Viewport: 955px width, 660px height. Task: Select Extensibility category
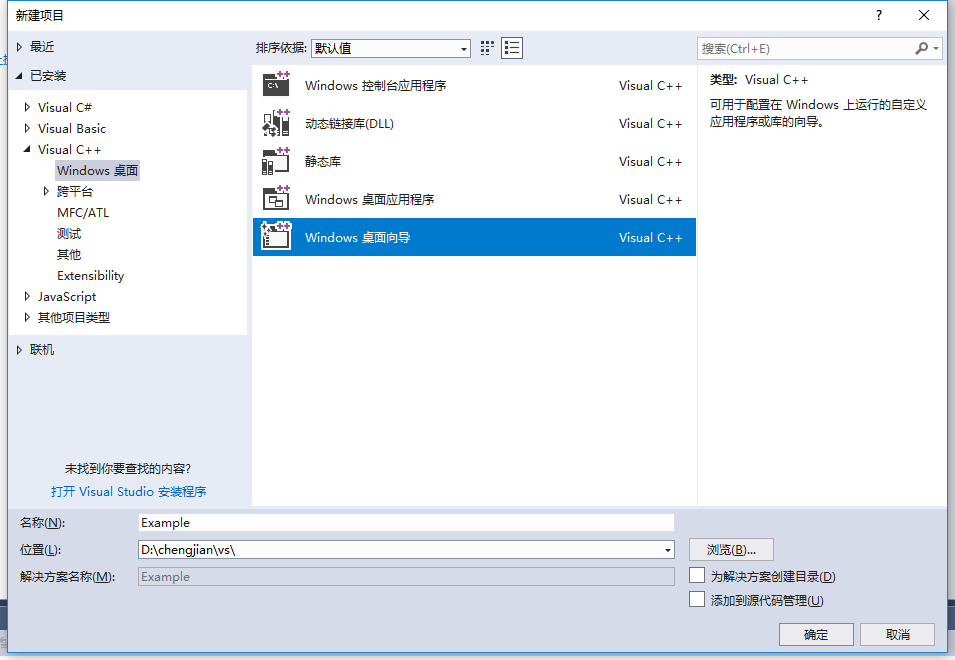(x=90, y=276)
